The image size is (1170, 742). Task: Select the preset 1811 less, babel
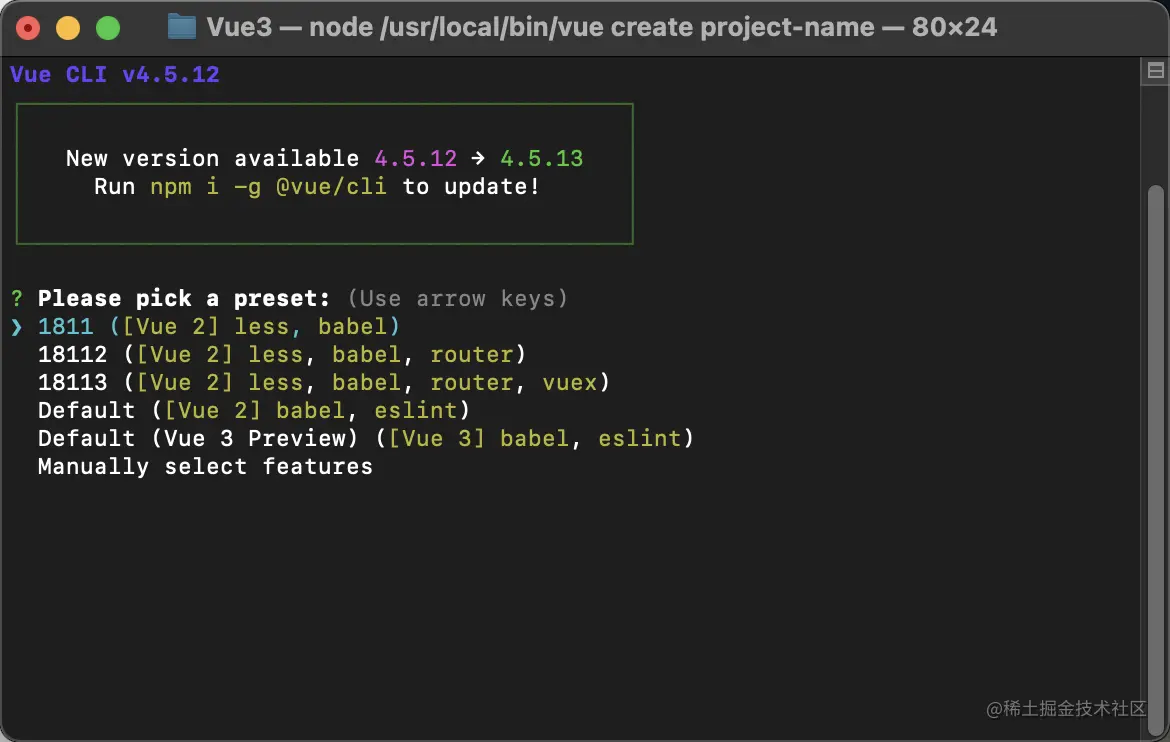[x=219, y=326]
